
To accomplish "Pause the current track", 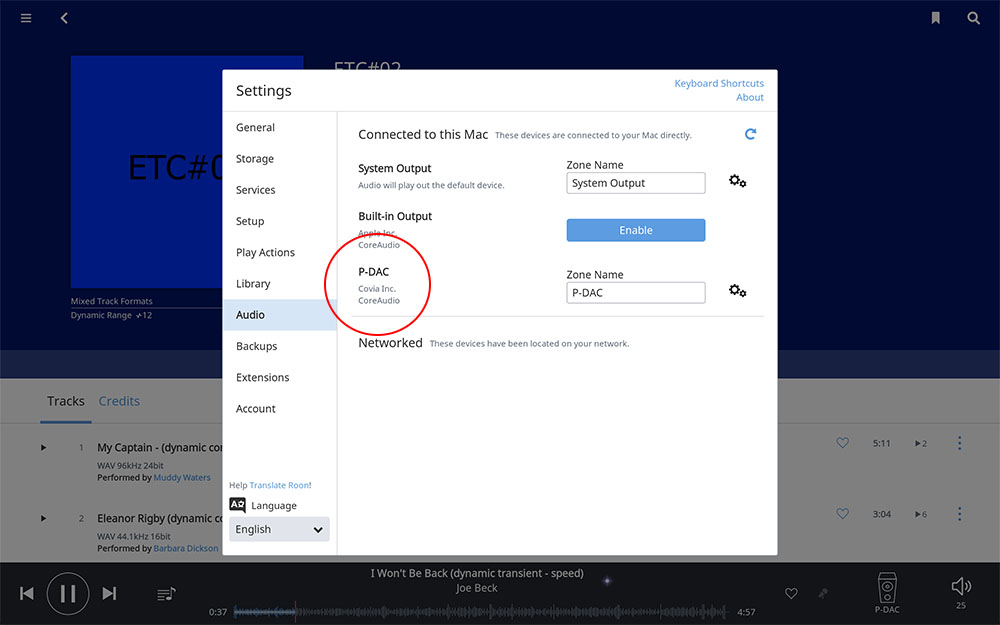I will (x=68, y=594).
